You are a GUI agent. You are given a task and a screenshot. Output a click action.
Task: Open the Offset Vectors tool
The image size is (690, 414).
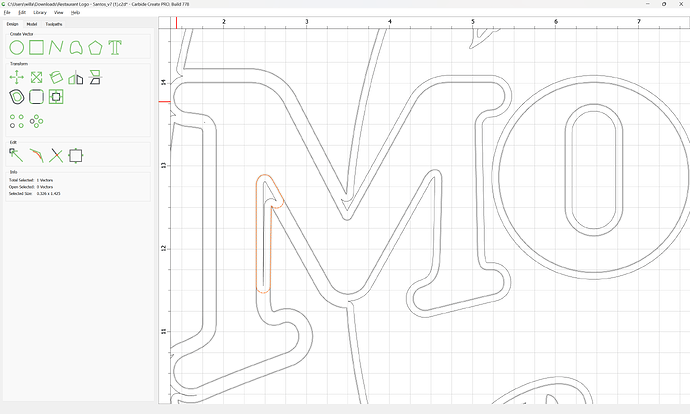[17, 97]
